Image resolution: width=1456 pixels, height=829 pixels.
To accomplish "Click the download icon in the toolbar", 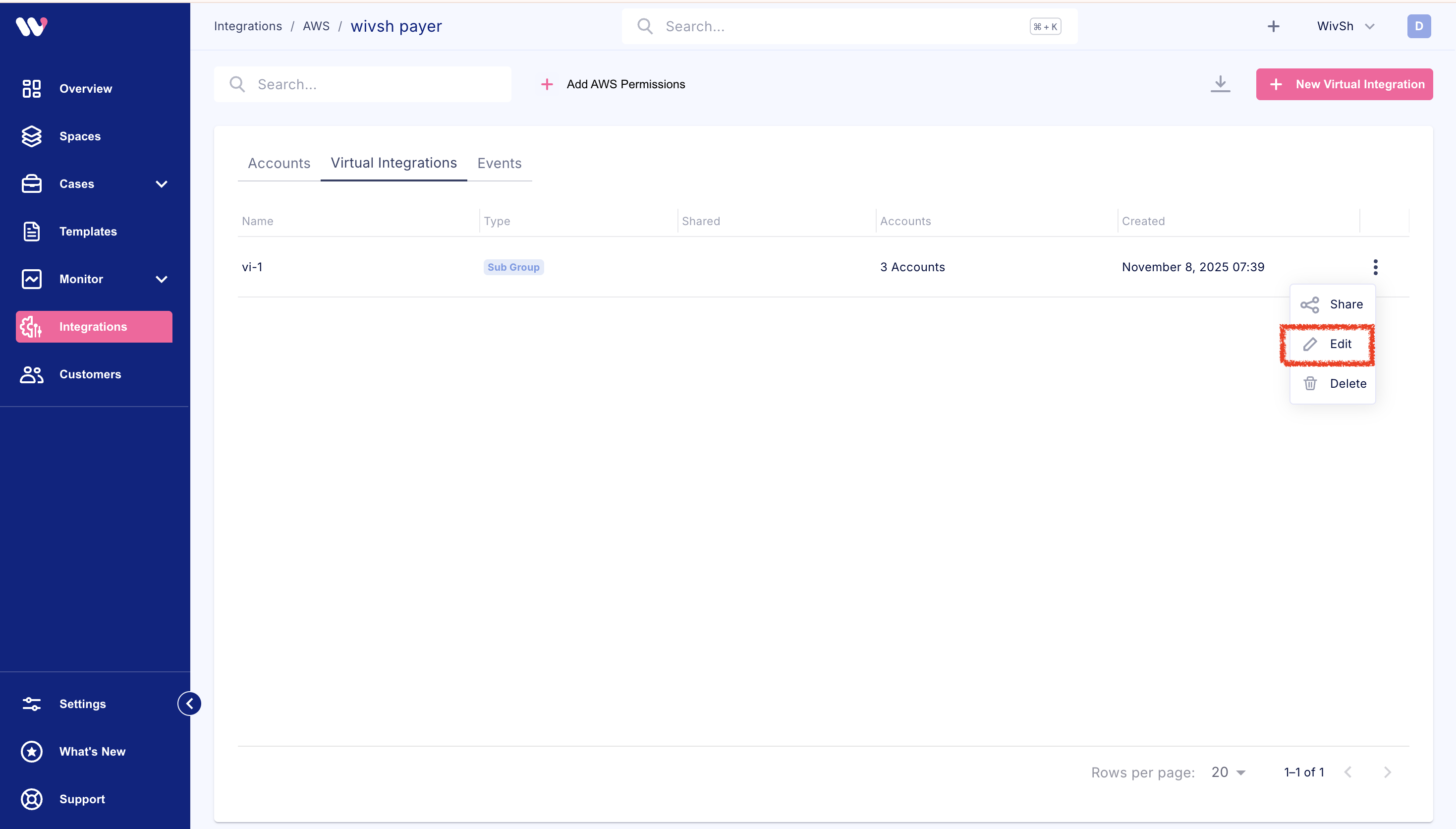I will pyautogui.click(x=1220, y=84).
